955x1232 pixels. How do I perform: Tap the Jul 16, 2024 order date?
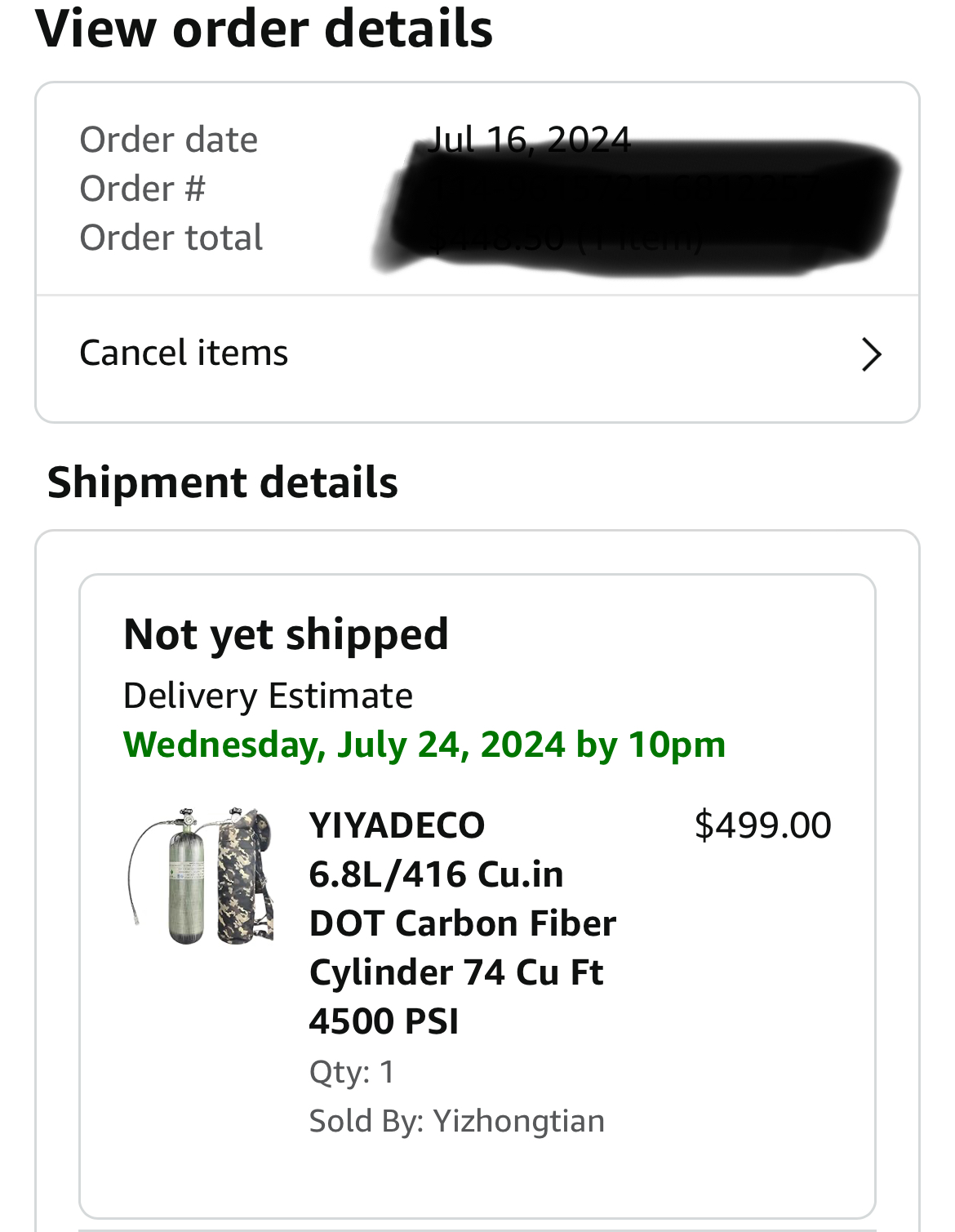tap(529, 140)
